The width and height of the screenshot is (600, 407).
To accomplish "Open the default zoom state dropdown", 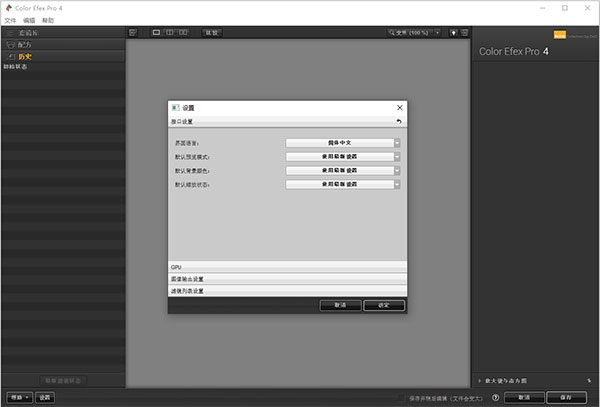I will point(343,184).
